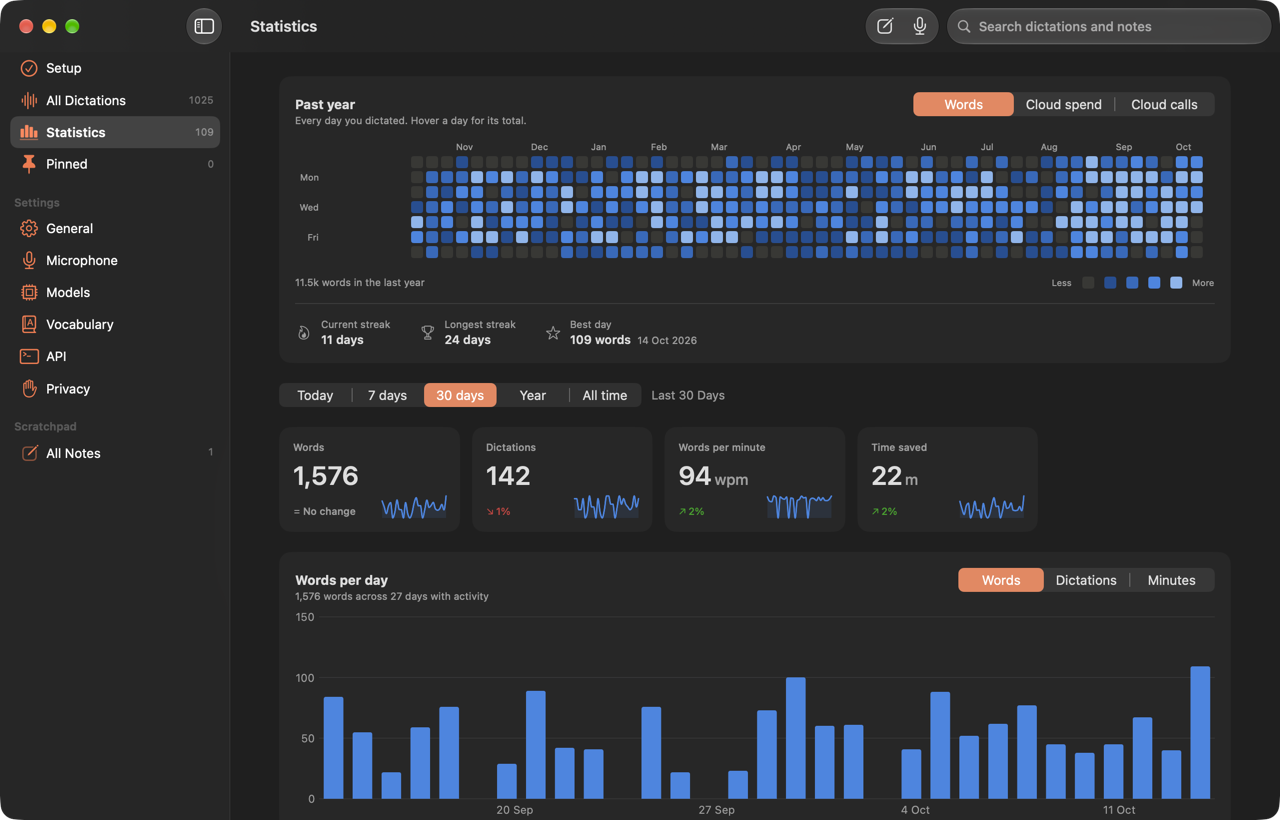
Task: Select the All time range
Action: tap(605, 395)
